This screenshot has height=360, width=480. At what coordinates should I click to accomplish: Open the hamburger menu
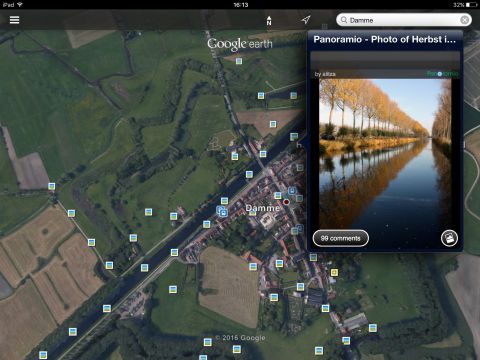tap(14, 20)
